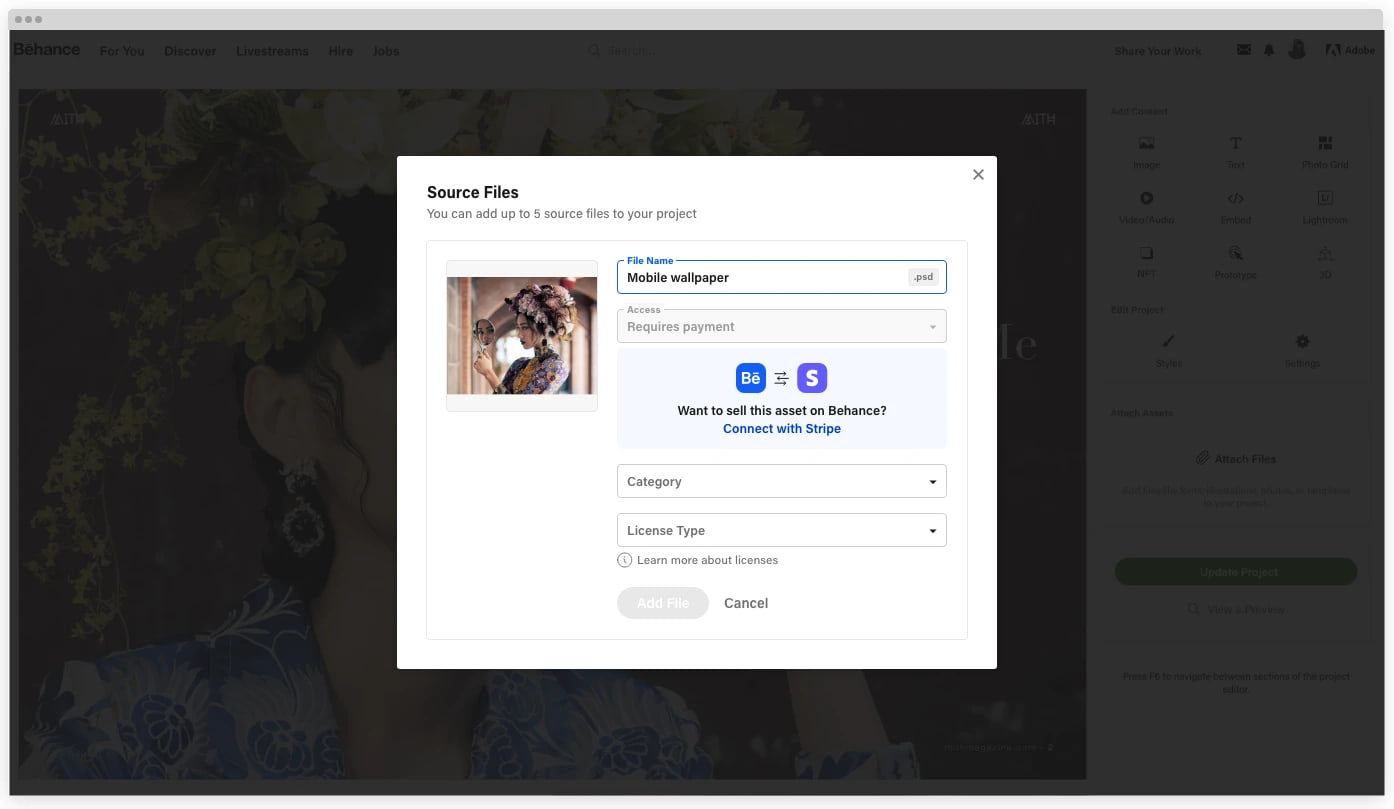Click the Stripe S icon
This screenshot has height=809, width=1394.
(812, 378)
